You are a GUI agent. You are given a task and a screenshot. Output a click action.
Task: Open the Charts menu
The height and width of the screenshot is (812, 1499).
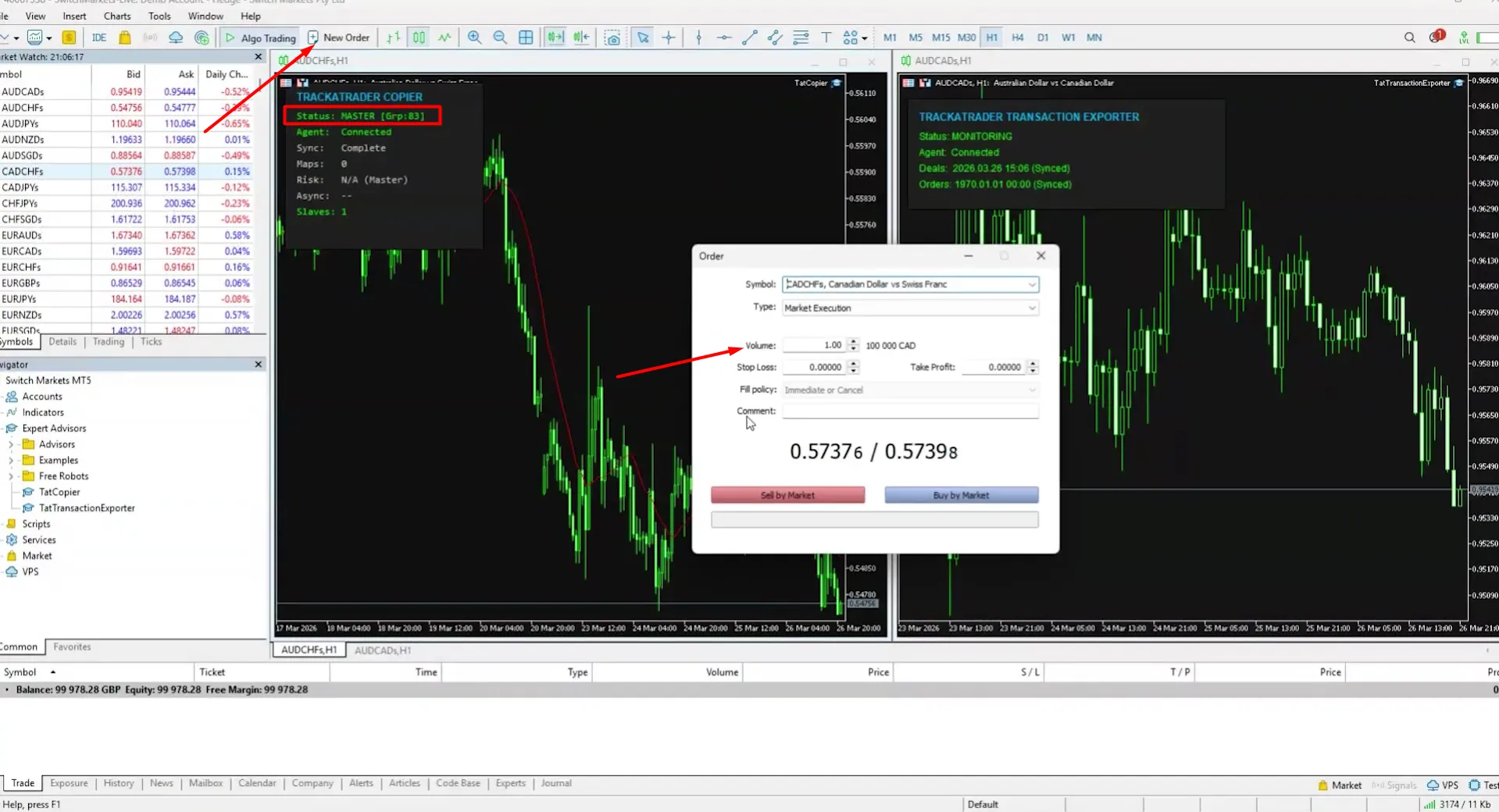(x=117, y=16)
